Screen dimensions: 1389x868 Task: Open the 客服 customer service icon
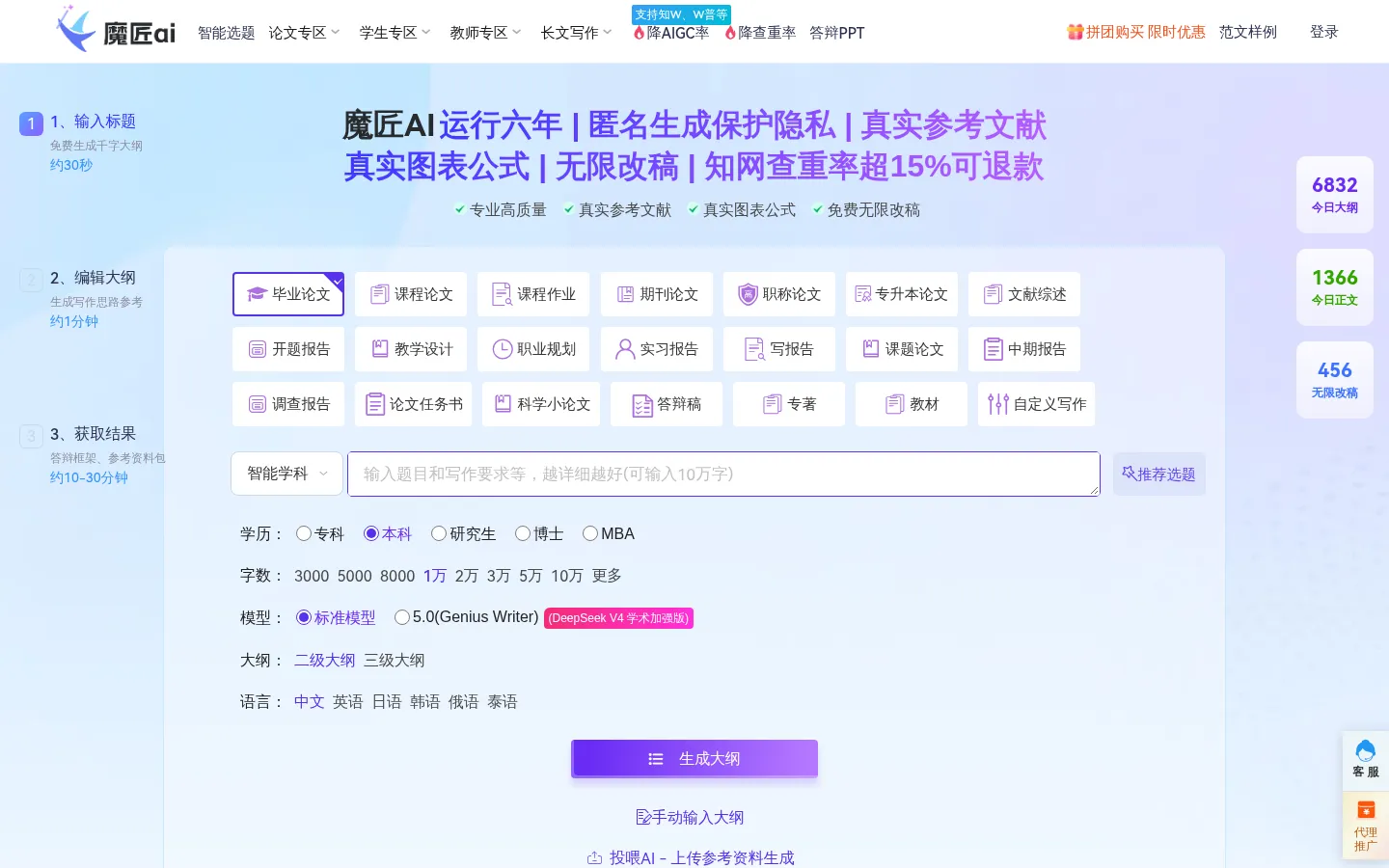1365,751
